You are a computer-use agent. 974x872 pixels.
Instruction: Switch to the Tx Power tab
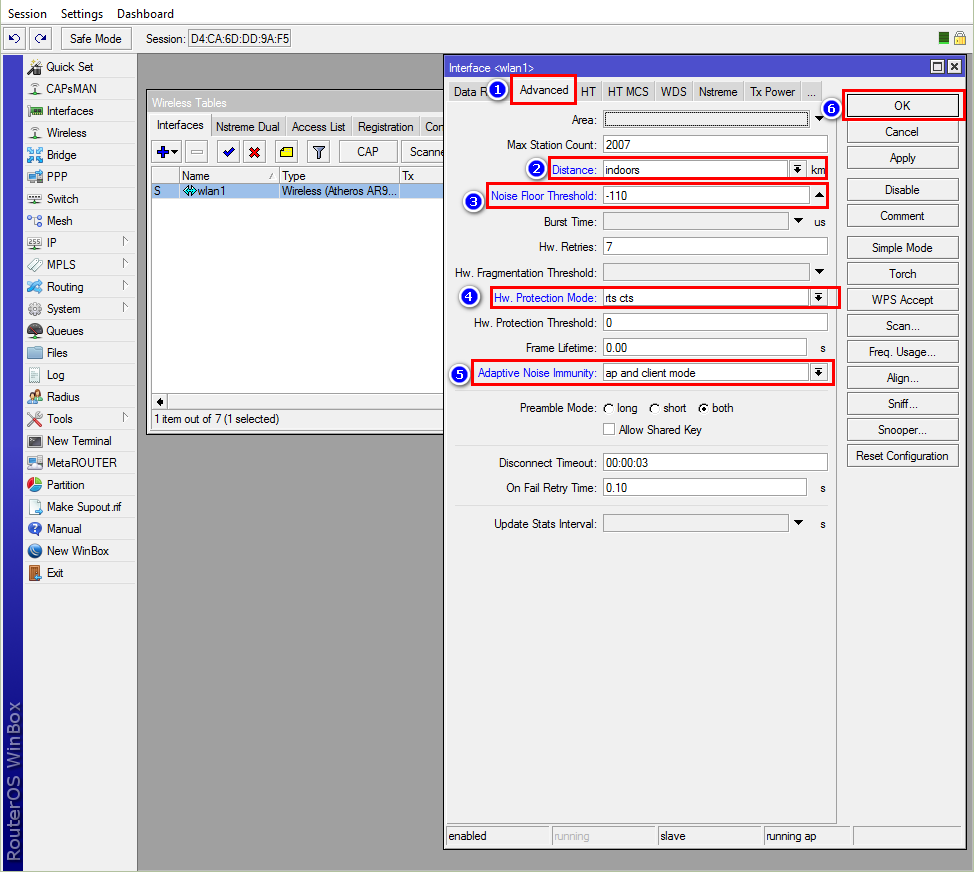[772, 92]
